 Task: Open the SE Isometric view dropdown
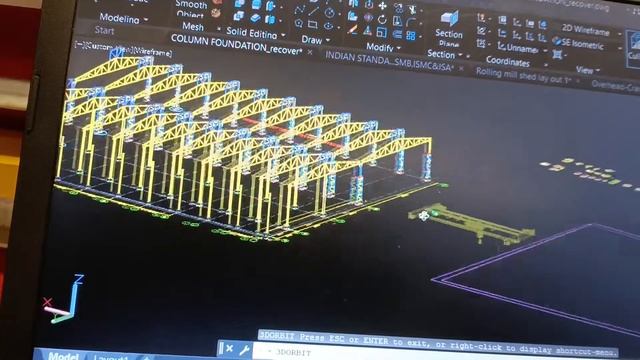pyautogui.click(x=620, y=48)
